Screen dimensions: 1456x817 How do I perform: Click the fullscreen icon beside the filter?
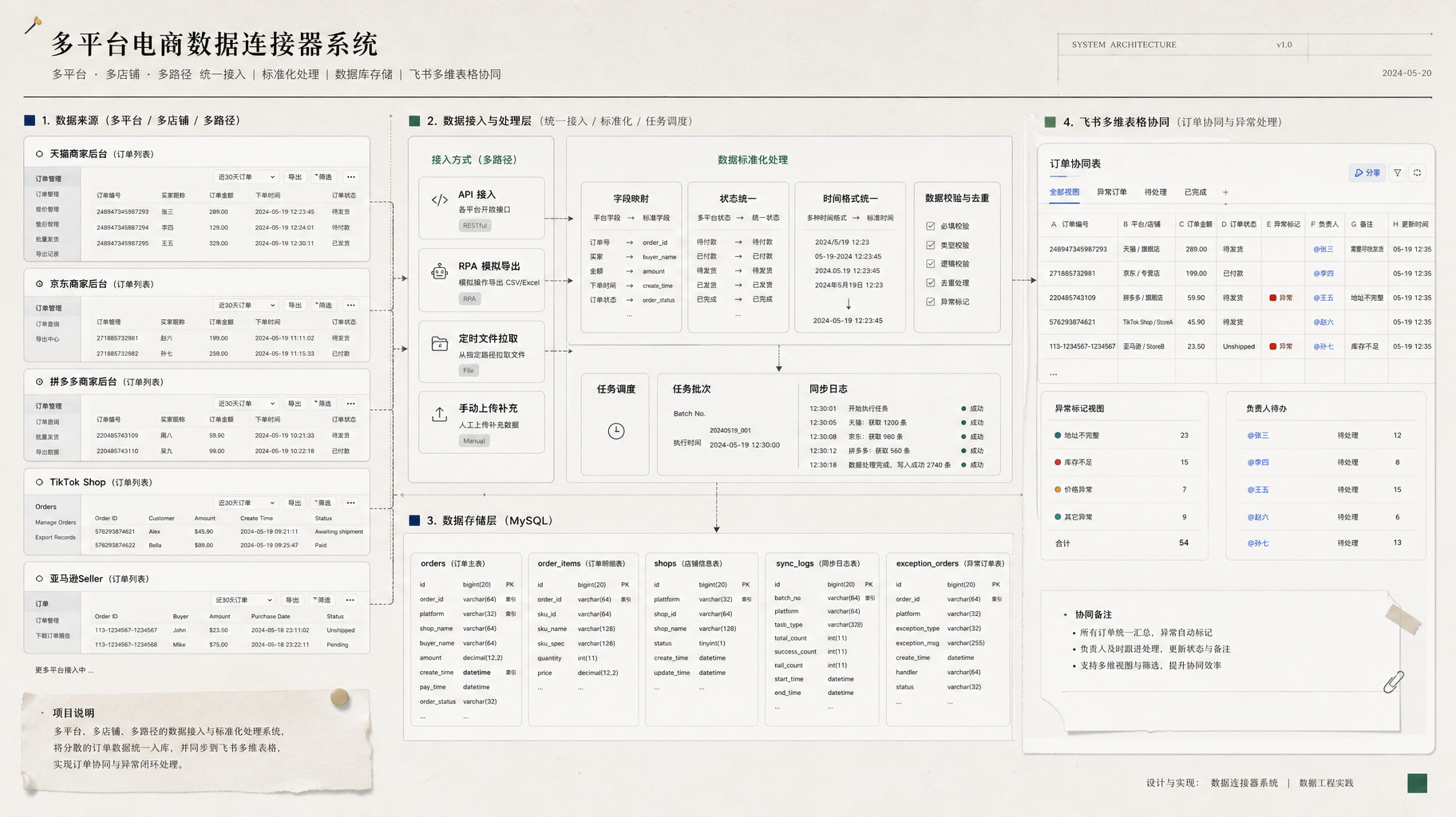pyautogui.click(x=1418, y=172)
